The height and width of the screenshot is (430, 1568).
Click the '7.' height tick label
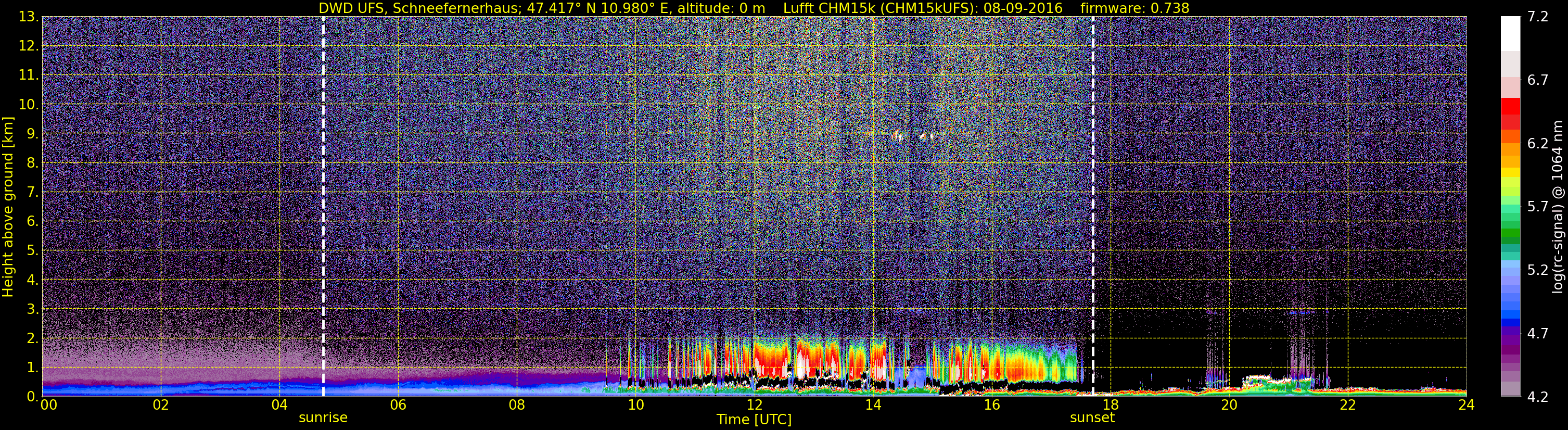pyautogui.click(x=33, y=192)
